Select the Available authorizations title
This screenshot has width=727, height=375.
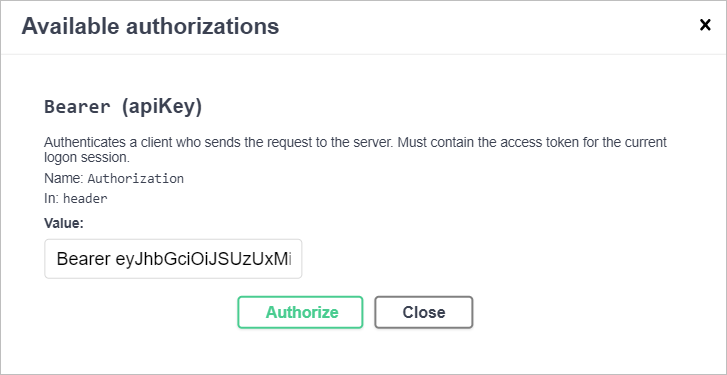150,26
